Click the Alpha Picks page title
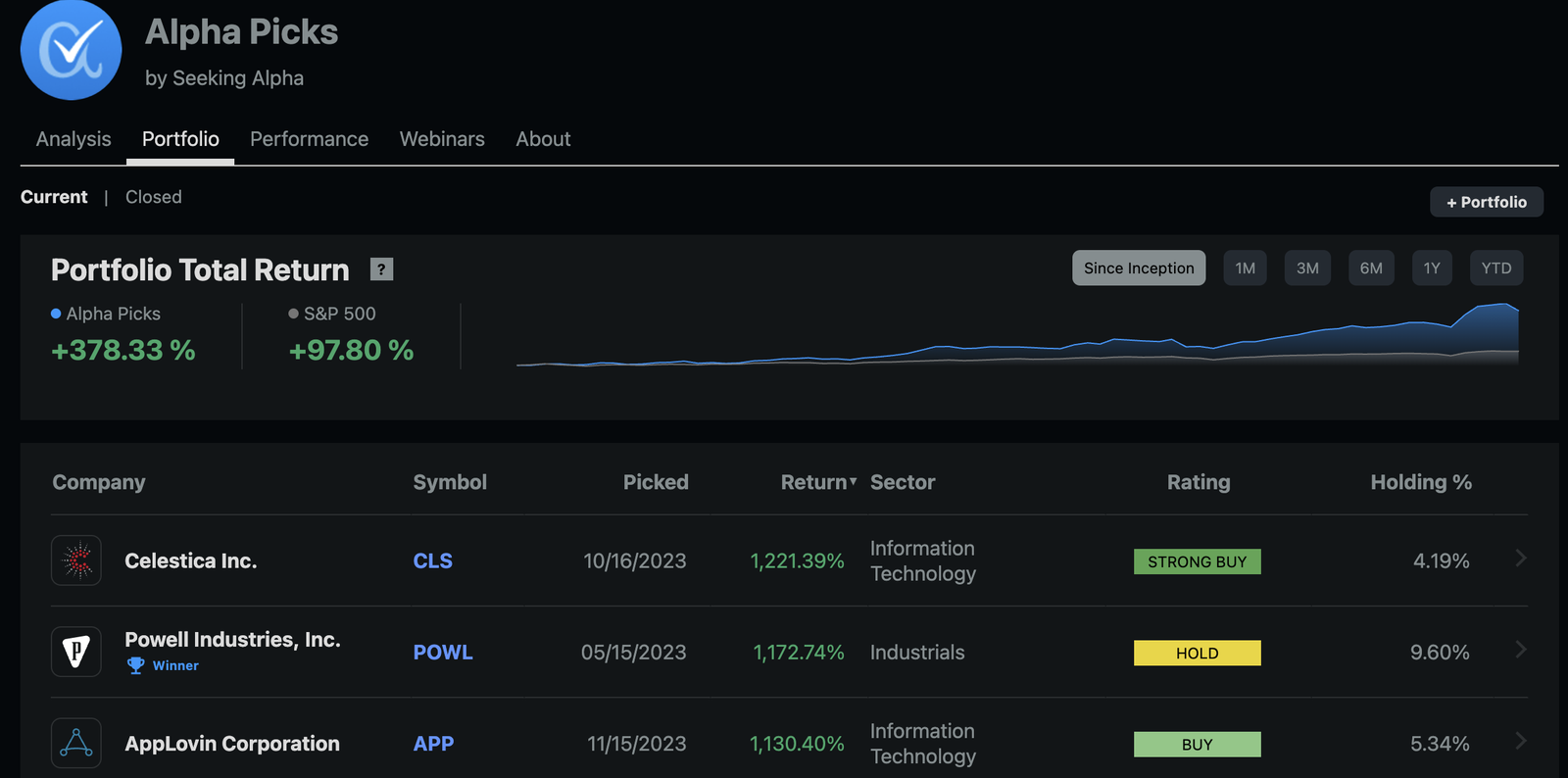Image resolution: width=1568 pixels, height=778 pixels. click(241, 31)
